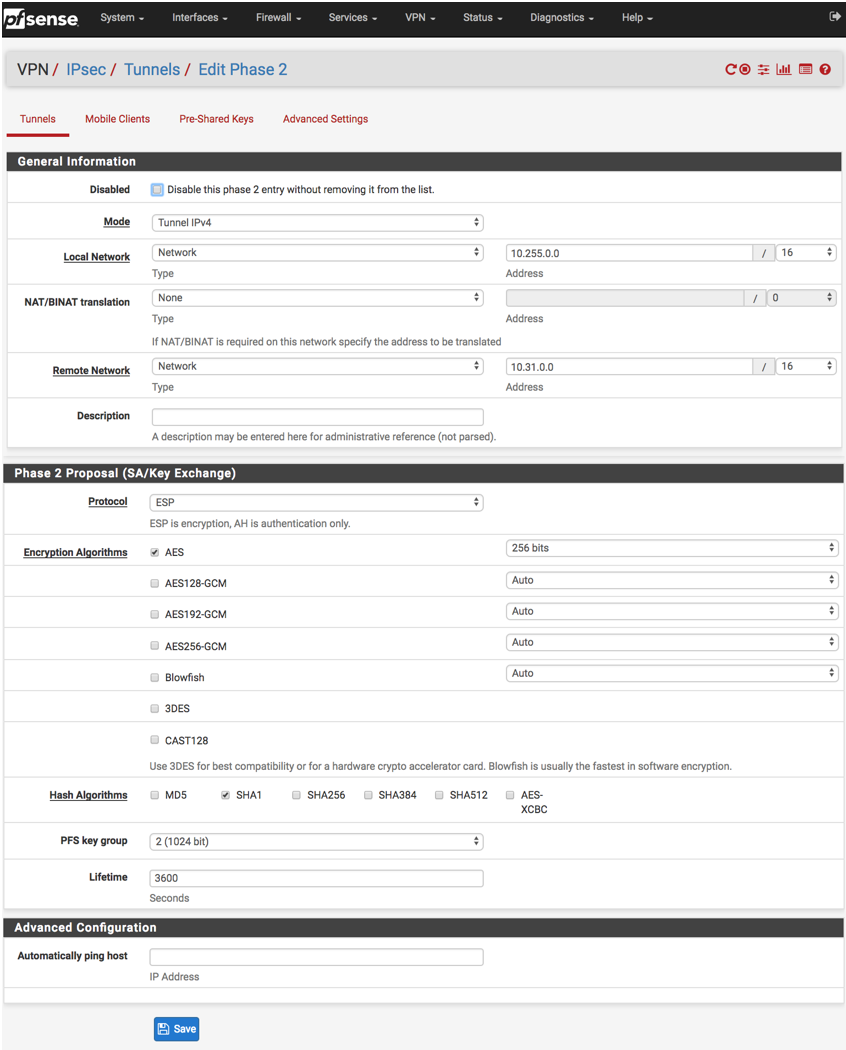Open the Mode dropdown
Viewport: 846px width, 1050px height.
coord(316,221)
